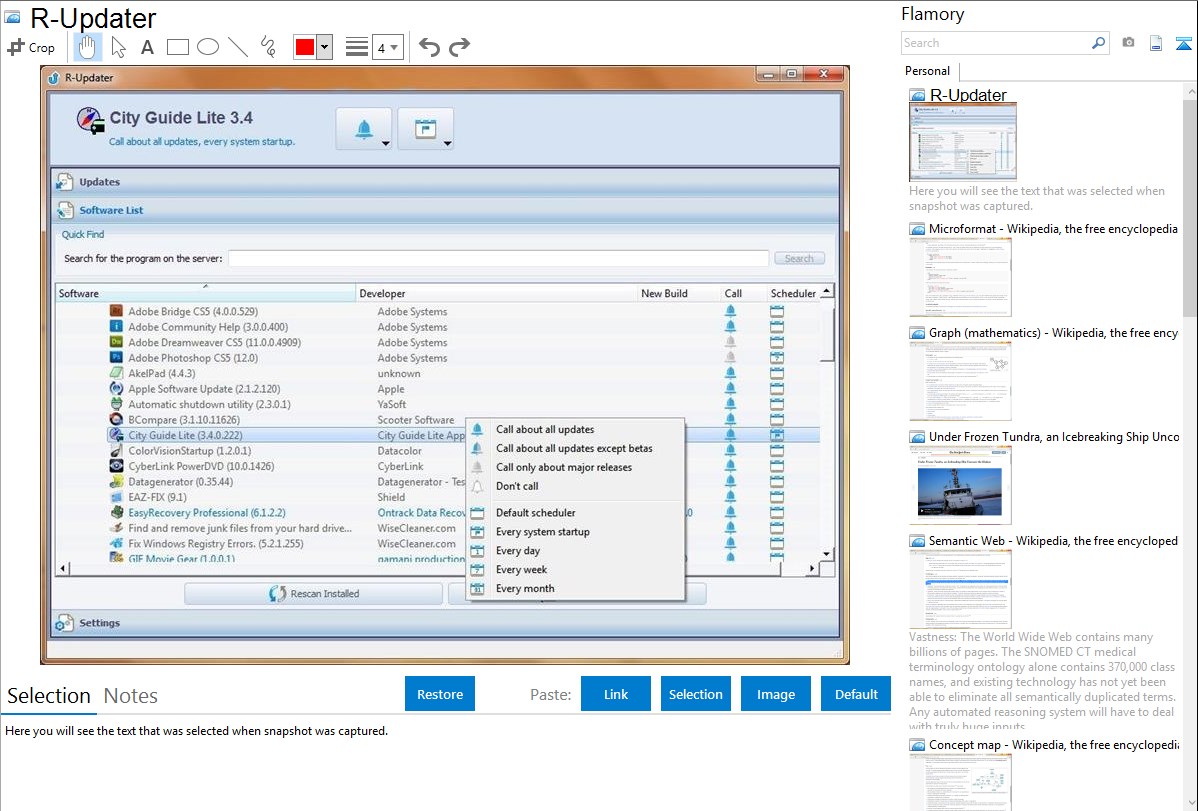This screenshot has width=1198, height=811.
Task: Open the line style icon
Action: click(x=356, y=47)
